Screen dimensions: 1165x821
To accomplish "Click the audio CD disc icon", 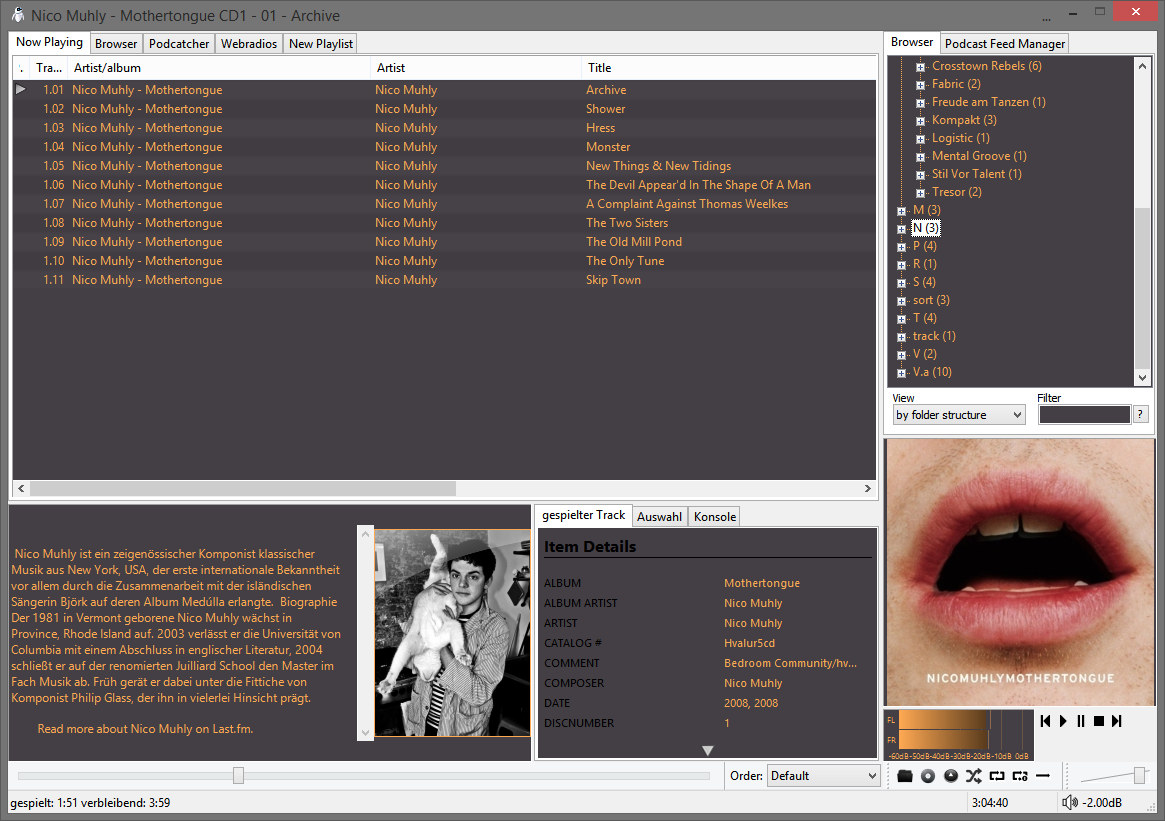I will pyautogui.click(x=927, y=776).
